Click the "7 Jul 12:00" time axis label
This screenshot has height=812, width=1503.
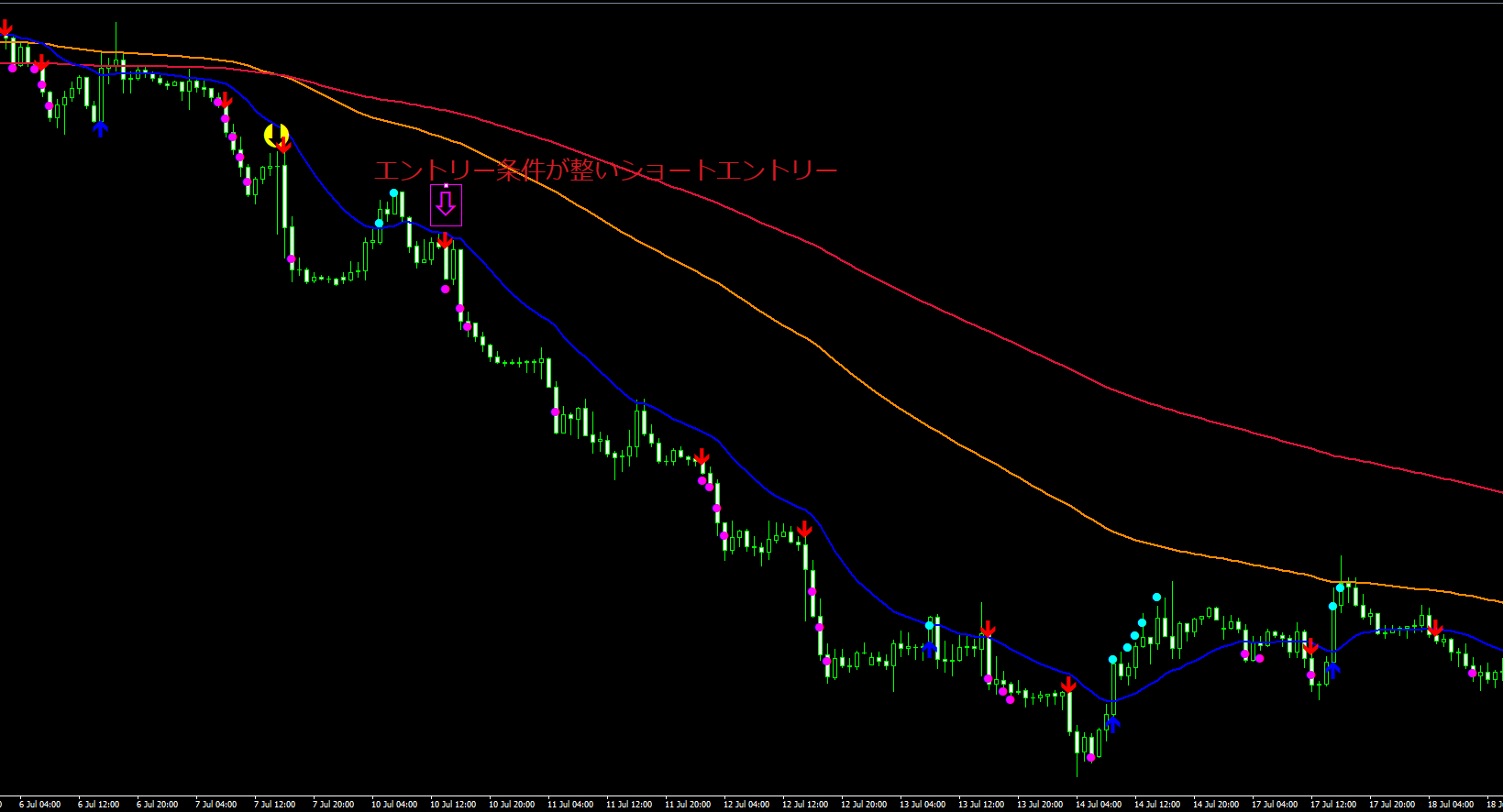pyautogui.click(x=275, y=805)
